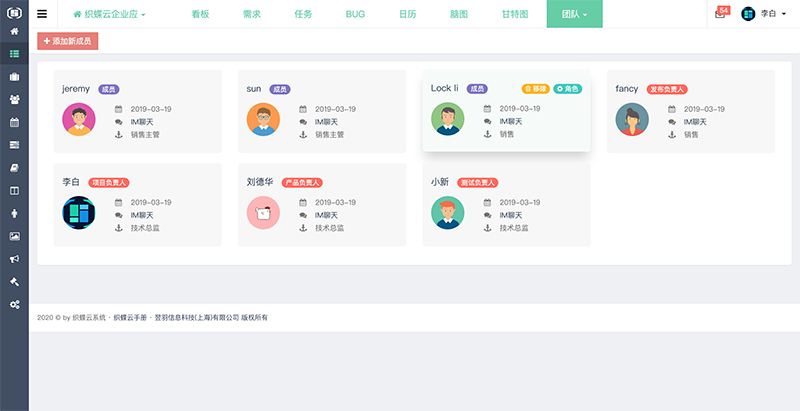Image resolution: width=800 pixels, height=411 pixels.
Task: Click the 项目负责人 badge next to 李白
Action: (x=109, y=183)
